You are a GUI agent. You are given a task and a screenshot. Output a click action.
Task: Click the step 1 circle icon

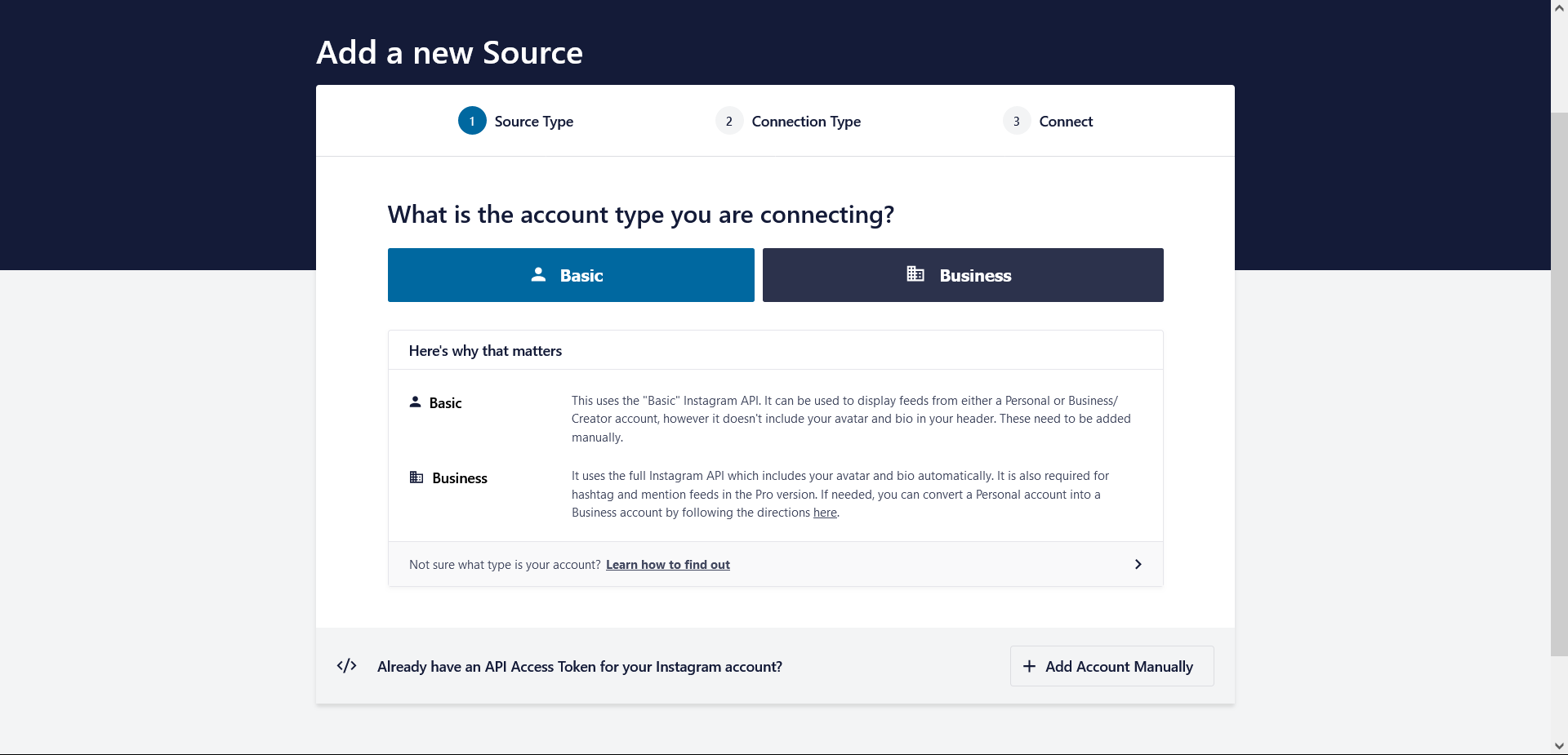click(x=472, y=121)
